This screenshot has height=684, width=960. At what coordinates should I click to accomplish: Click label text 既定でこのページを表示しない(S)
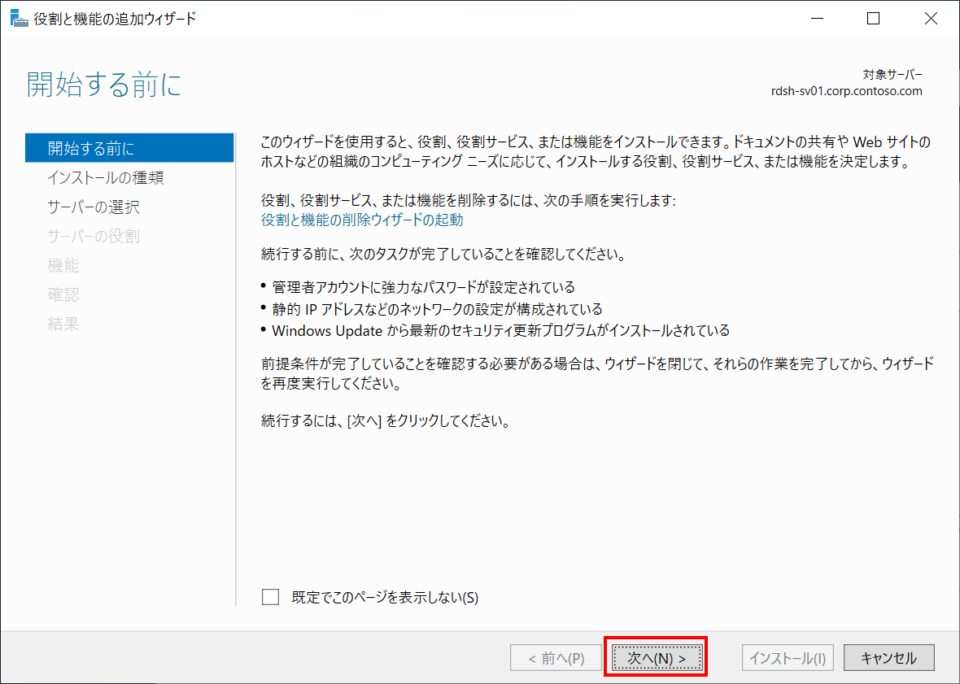coord(385,597)
